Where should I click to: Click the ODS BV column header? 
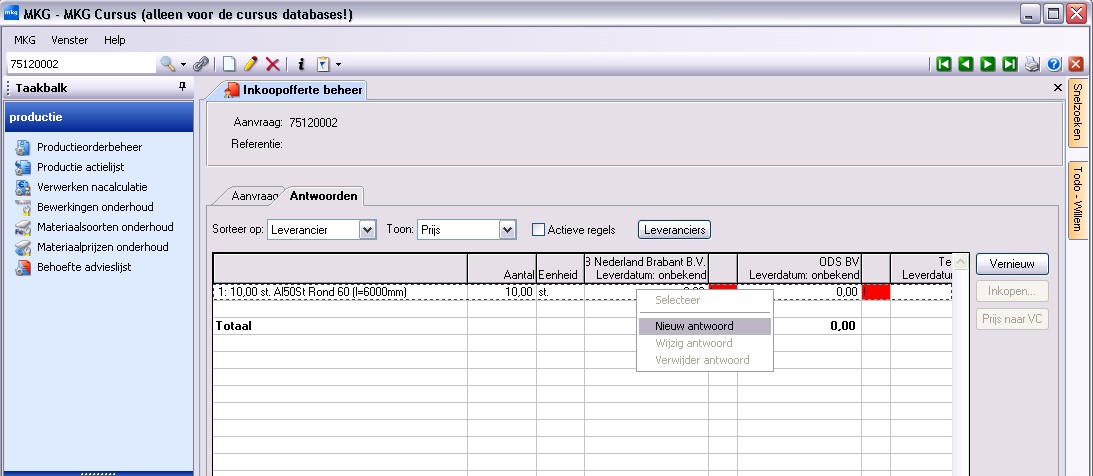799,268
